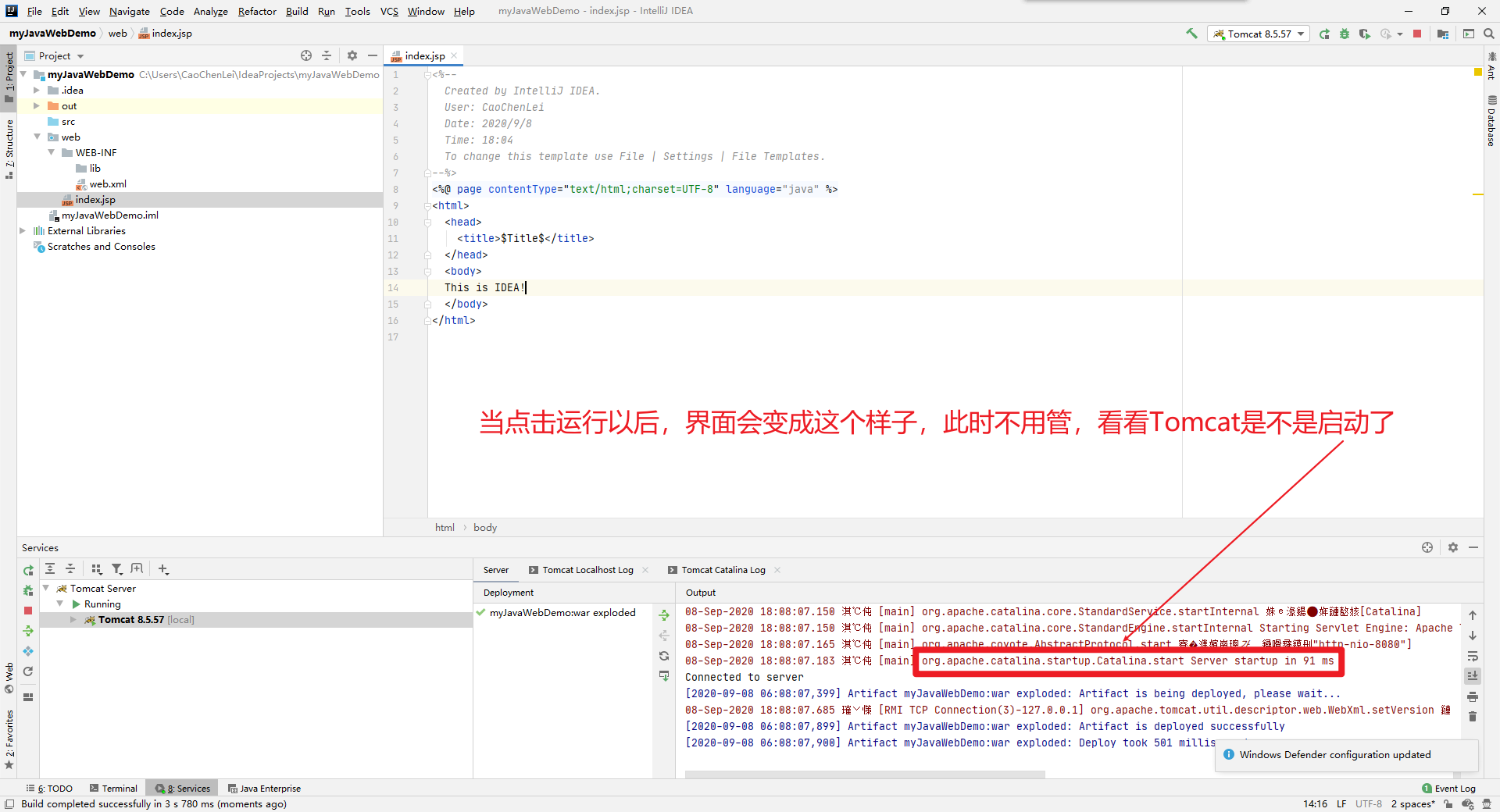Collapse all services in the Services toolbar

70,568
